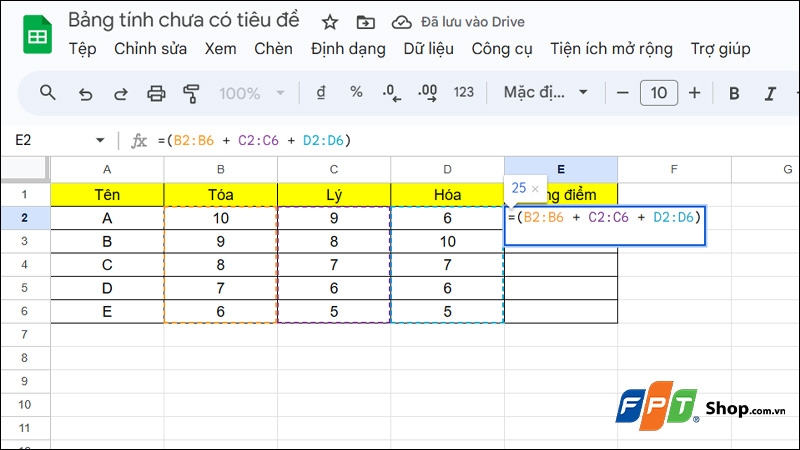
Task: Toggle italic formatting
Action: click(x=770, y=93)
